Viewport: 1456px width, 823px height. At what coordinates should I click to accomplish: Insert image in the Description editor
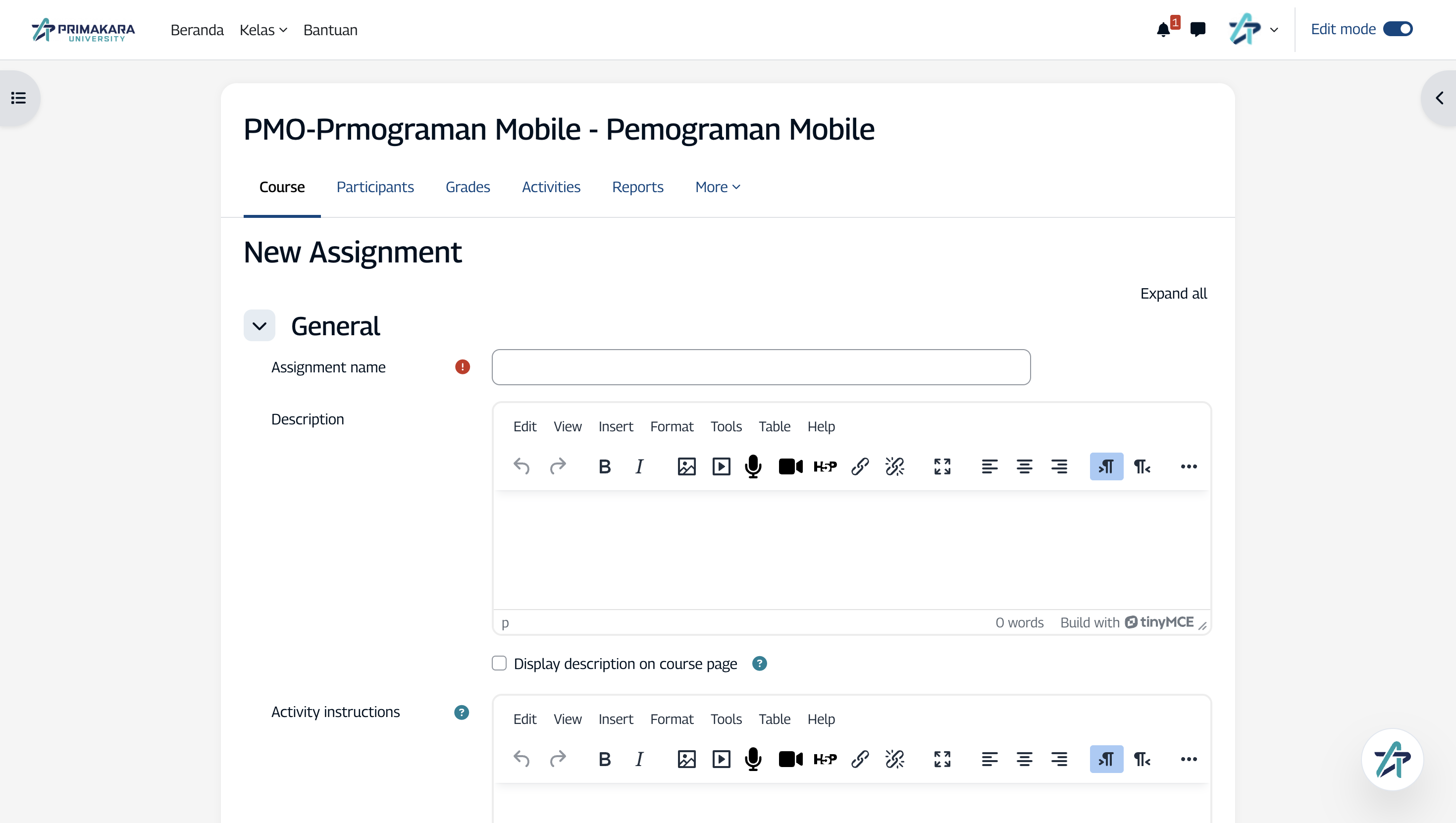[686, 466]
